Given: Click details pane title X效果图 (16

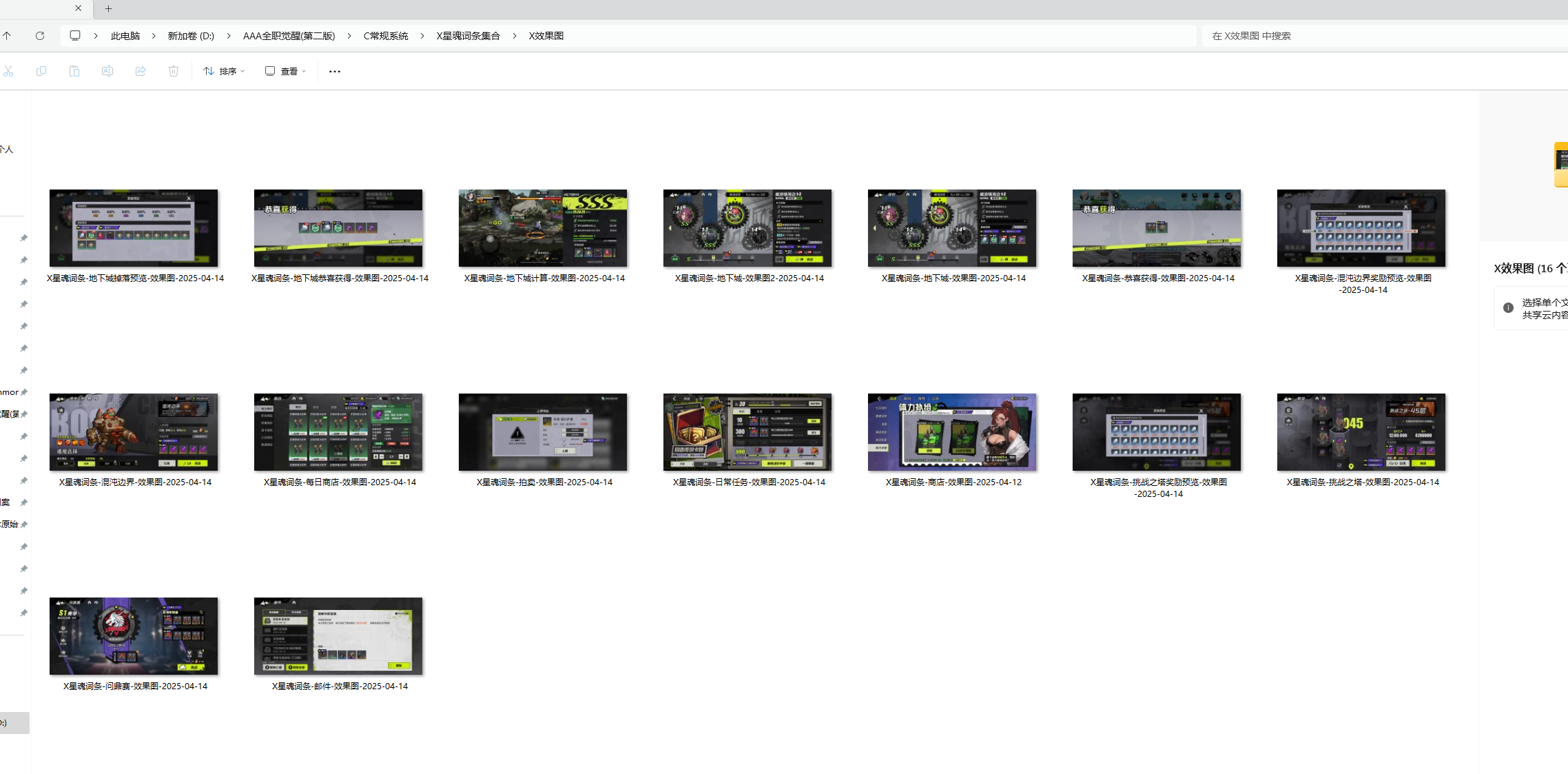Looking at the screenshot, I should 1530,269.
